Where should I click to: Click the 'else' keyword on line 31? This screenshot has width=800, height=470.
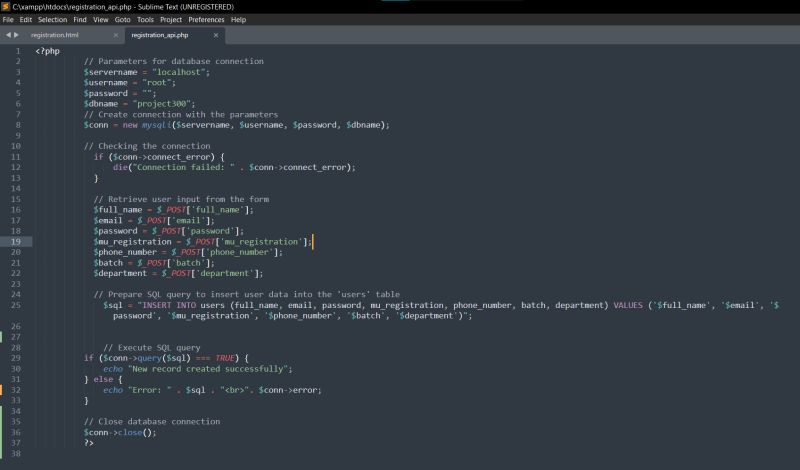[x=103, y=379]
